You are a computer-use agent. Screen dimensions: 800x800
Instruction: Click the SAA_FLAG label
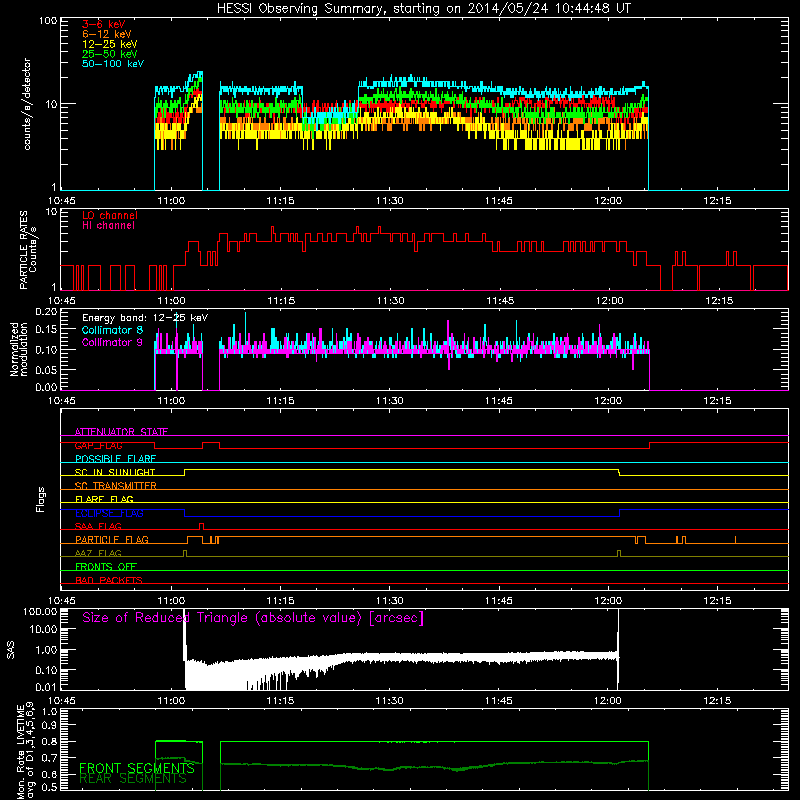pyautogui.click(x=98, y=526)
